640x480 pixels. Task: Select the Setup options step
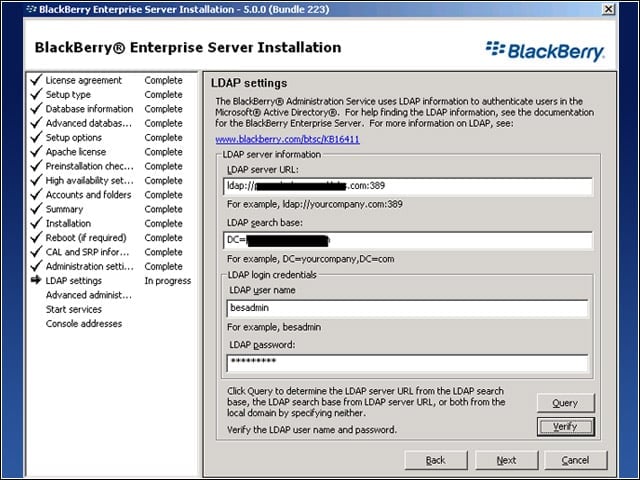tap(73, 138)
